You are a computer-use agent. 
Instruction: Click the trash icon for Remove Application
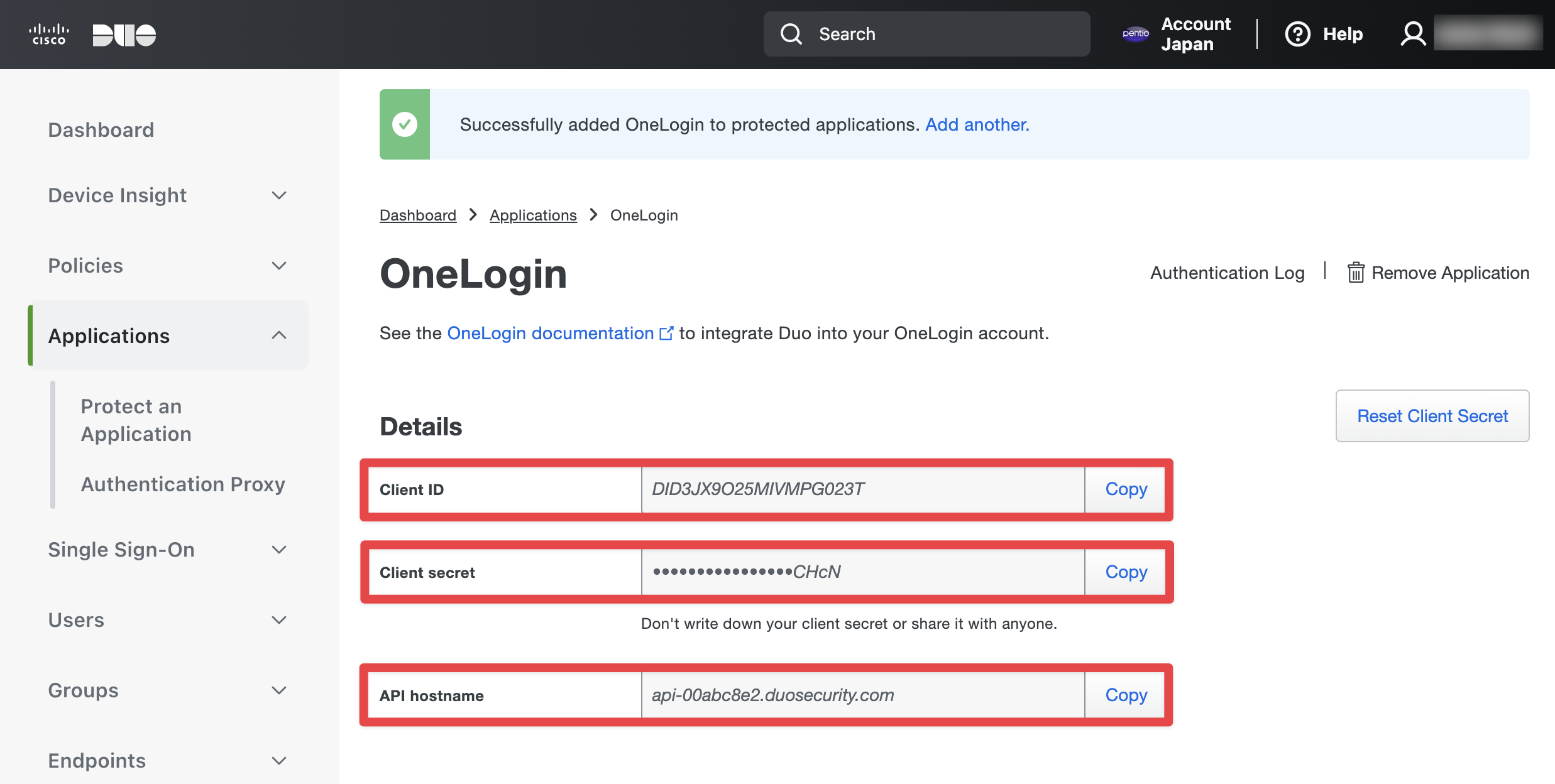coord(1356,273)
